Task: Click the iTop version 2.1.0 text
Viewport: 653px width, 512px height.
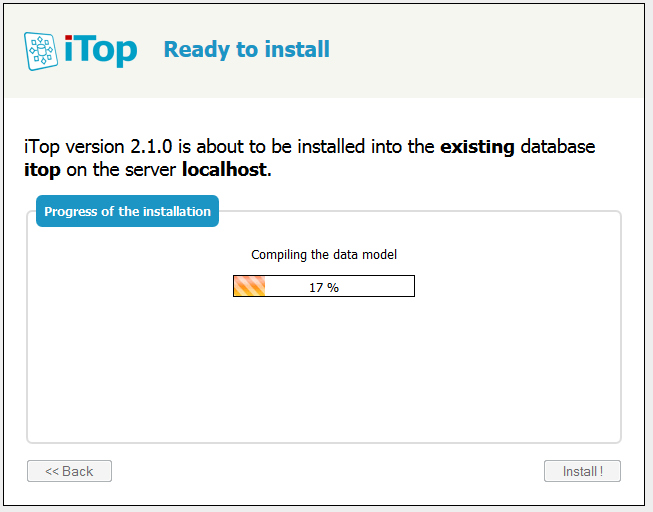Action: pos(98,147)
